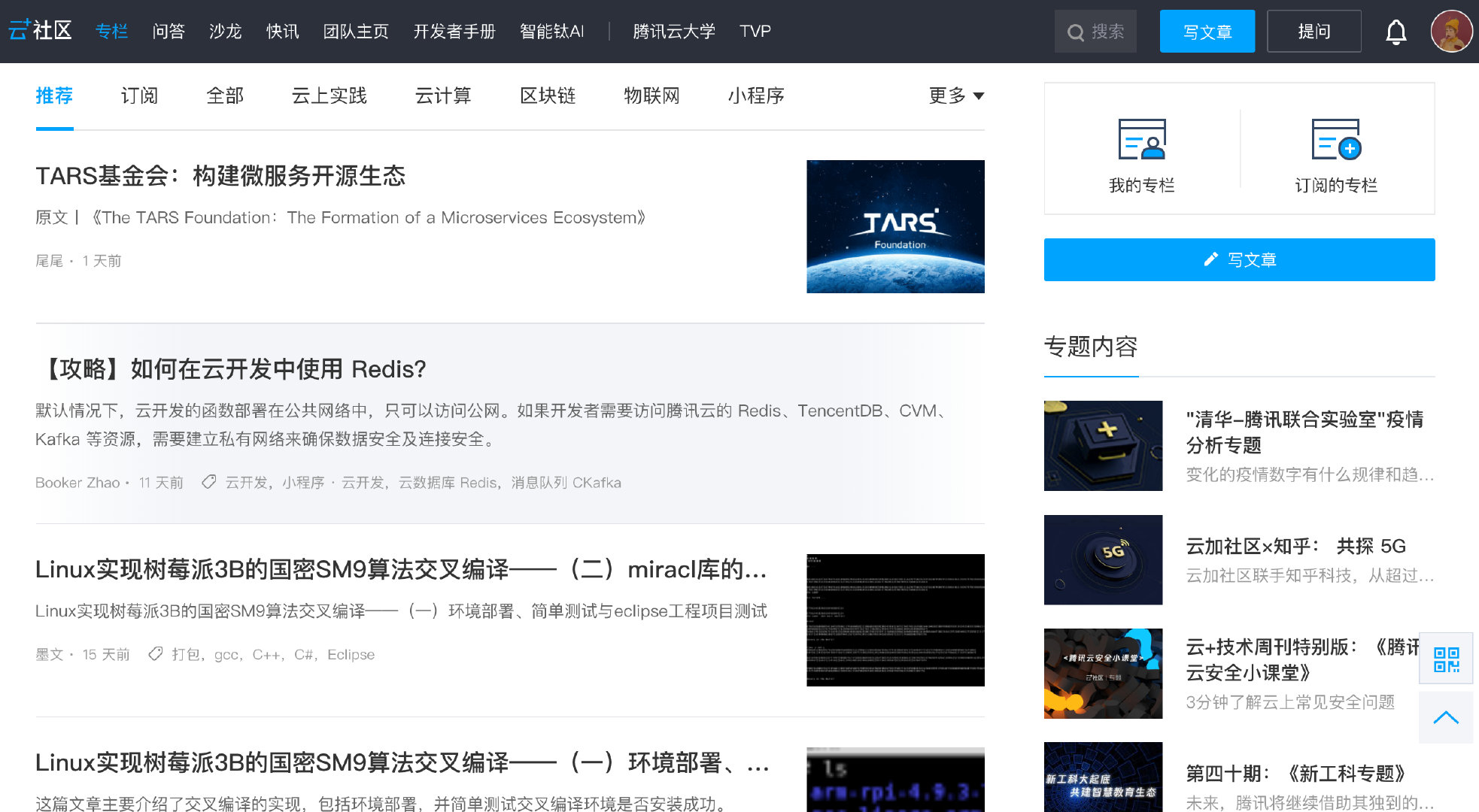The width and height of the screenshot is (1479, 812).
Task: Switch to the 物联网 tab
Action: tap(652, 95)
